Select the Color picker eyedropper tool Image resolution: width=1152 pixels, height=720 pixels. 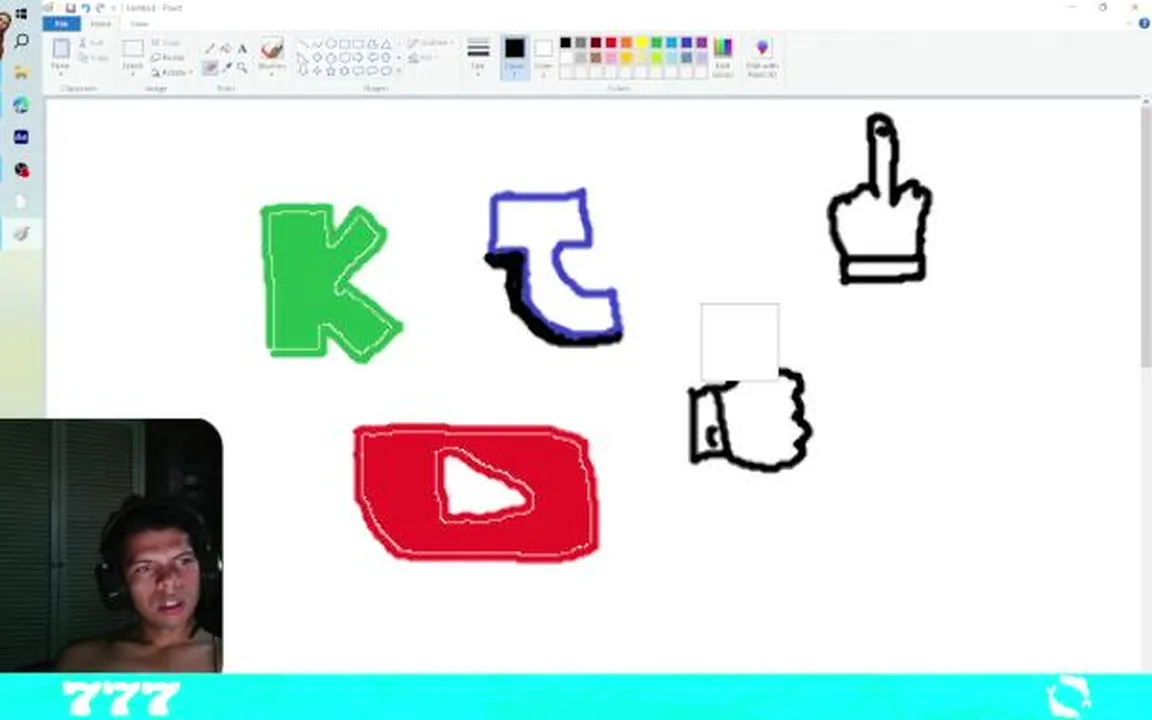click(226, 68)
